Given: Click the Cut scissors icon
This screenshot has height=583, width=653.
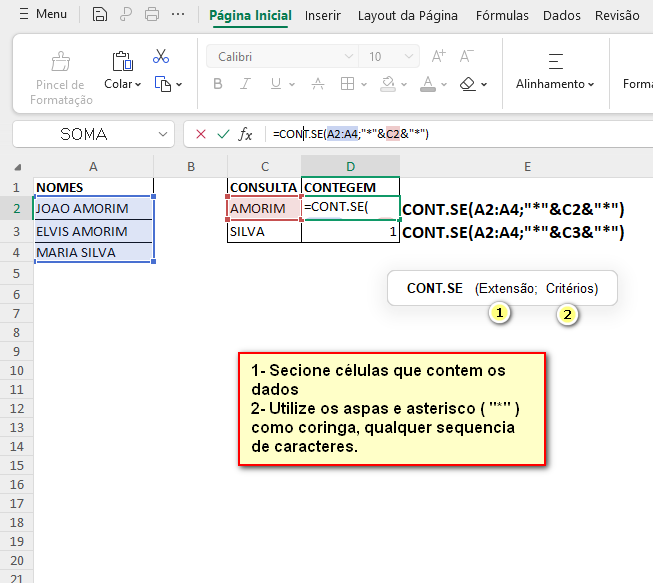Looking at the screenshot, I should tap(161, 57).
